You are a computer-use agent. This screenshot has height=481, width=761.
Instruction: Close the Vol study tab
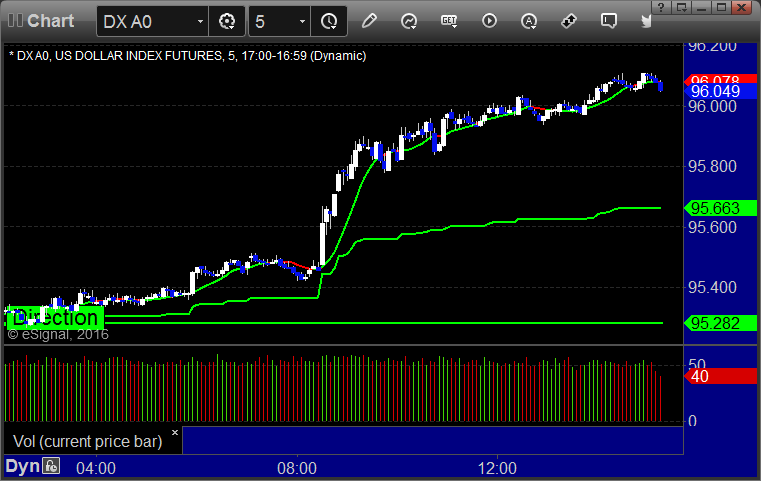[175, 432]
